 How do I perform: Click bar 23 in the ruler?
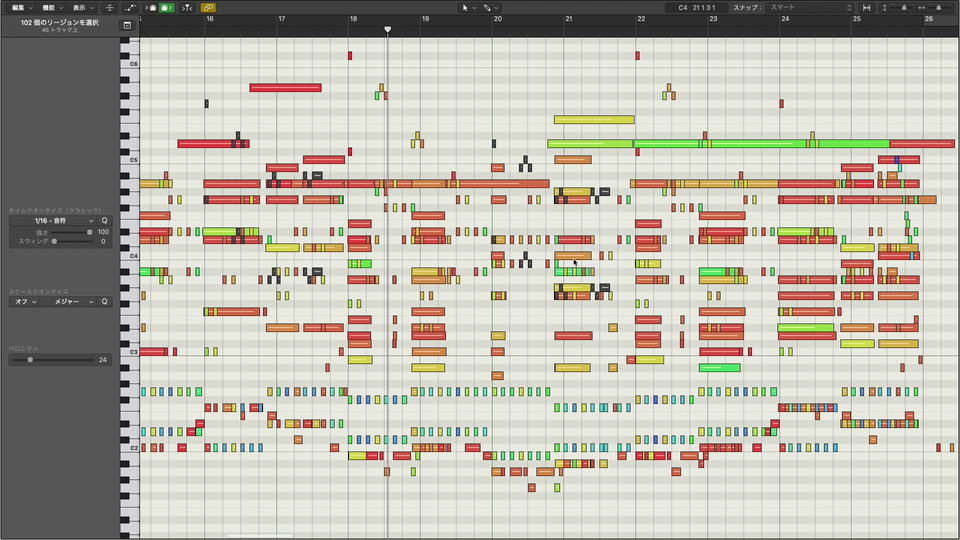[713, 19]
